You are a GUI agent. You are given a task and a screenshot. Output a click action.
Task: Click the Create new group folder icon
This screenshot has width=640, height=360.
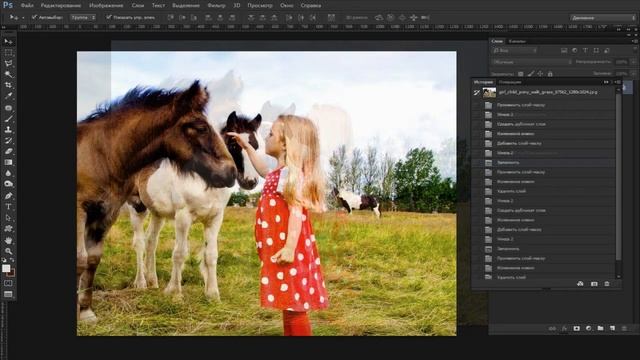click(600, 328)
